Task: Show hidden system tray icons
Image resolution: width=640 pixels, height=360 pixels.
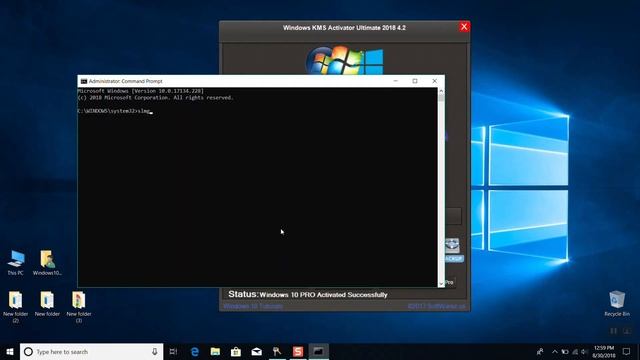Action: (x=555, y=351)
